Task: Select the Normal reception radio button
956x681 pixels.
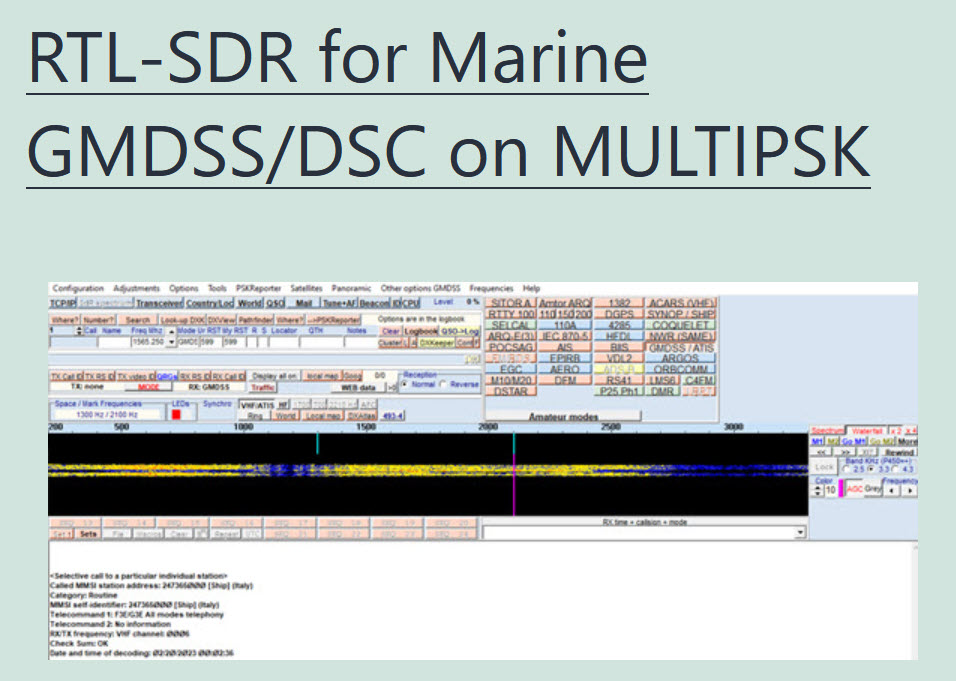Action: (x=405, y=384)
